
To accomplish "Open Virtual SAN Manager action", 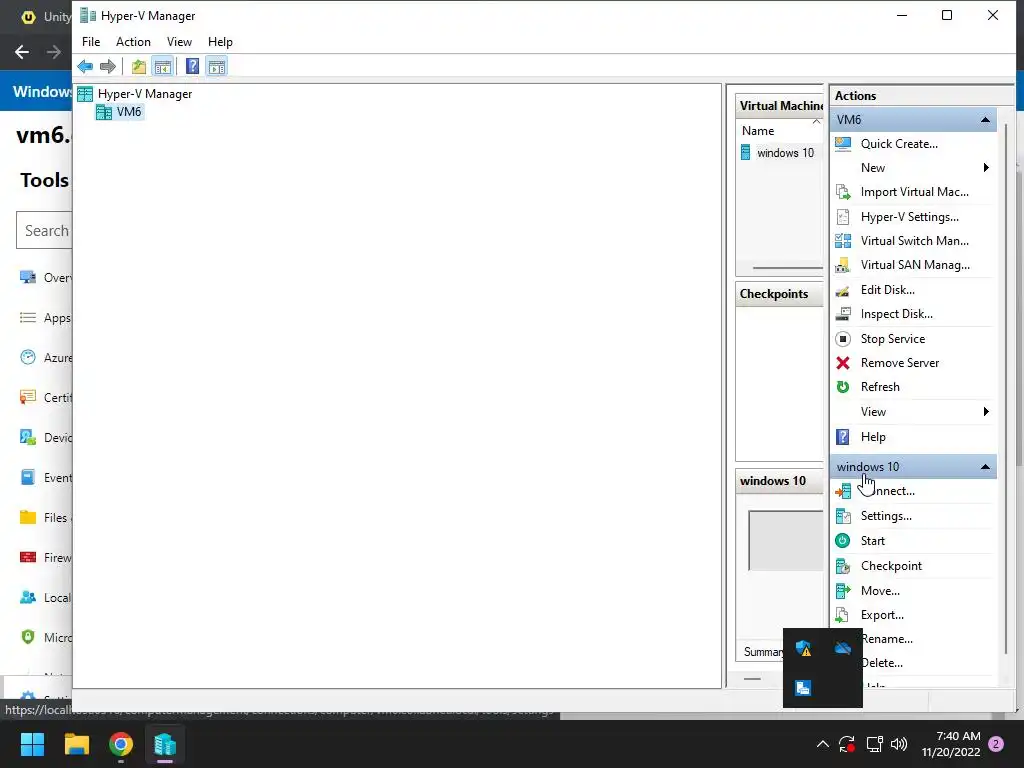I will [914, 265].
